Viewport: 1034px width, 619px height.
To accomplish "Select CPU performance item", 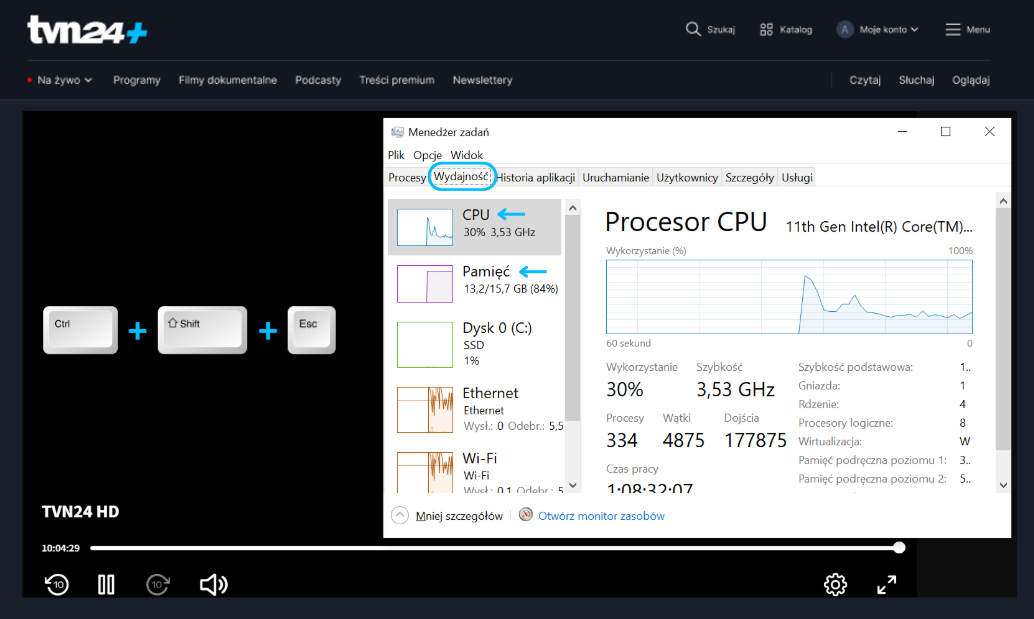I will click(x=475, y=227).
